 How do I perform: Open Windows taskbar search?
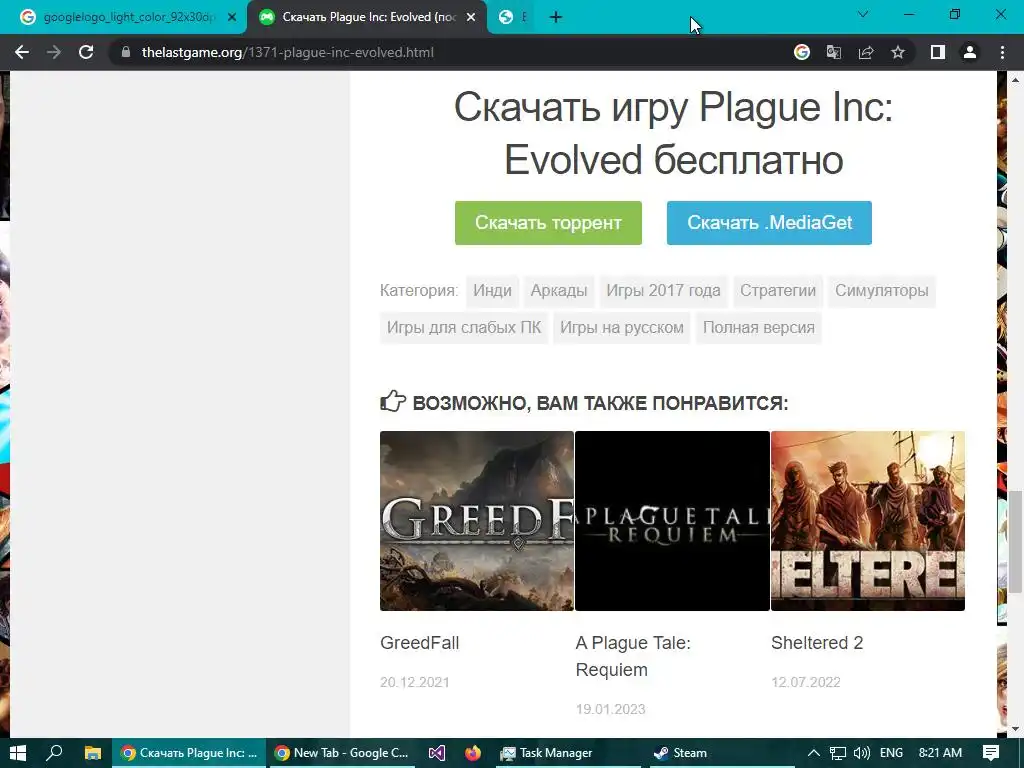click(x=54, y=753)
